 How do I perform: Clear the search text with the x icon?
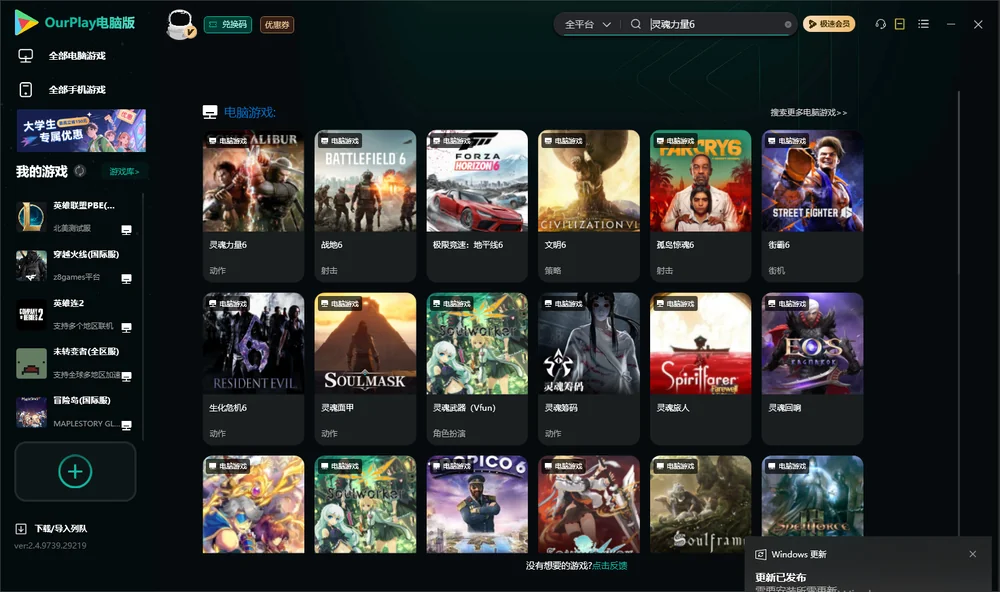pos(788,24)
